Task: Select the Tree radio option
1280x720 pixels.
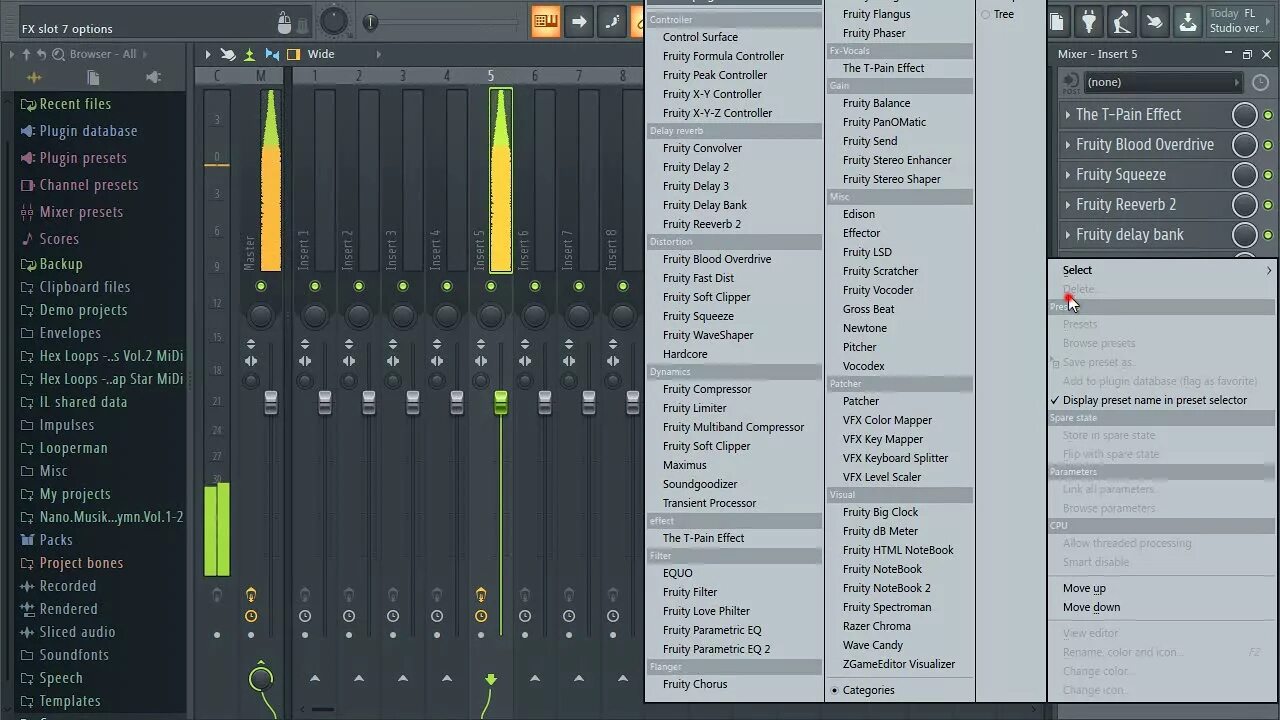Action: click(997, 14)
